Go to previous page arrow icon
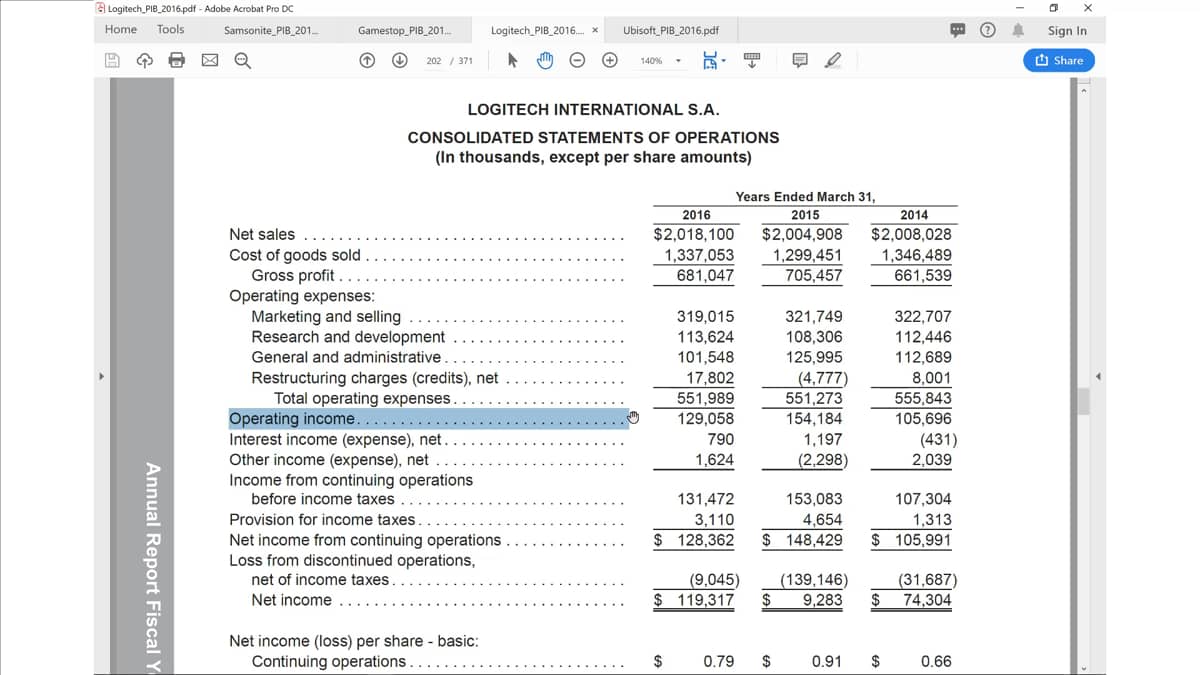Image resolution: width=1200 pixels, height=675 pixels. point(368,60)
